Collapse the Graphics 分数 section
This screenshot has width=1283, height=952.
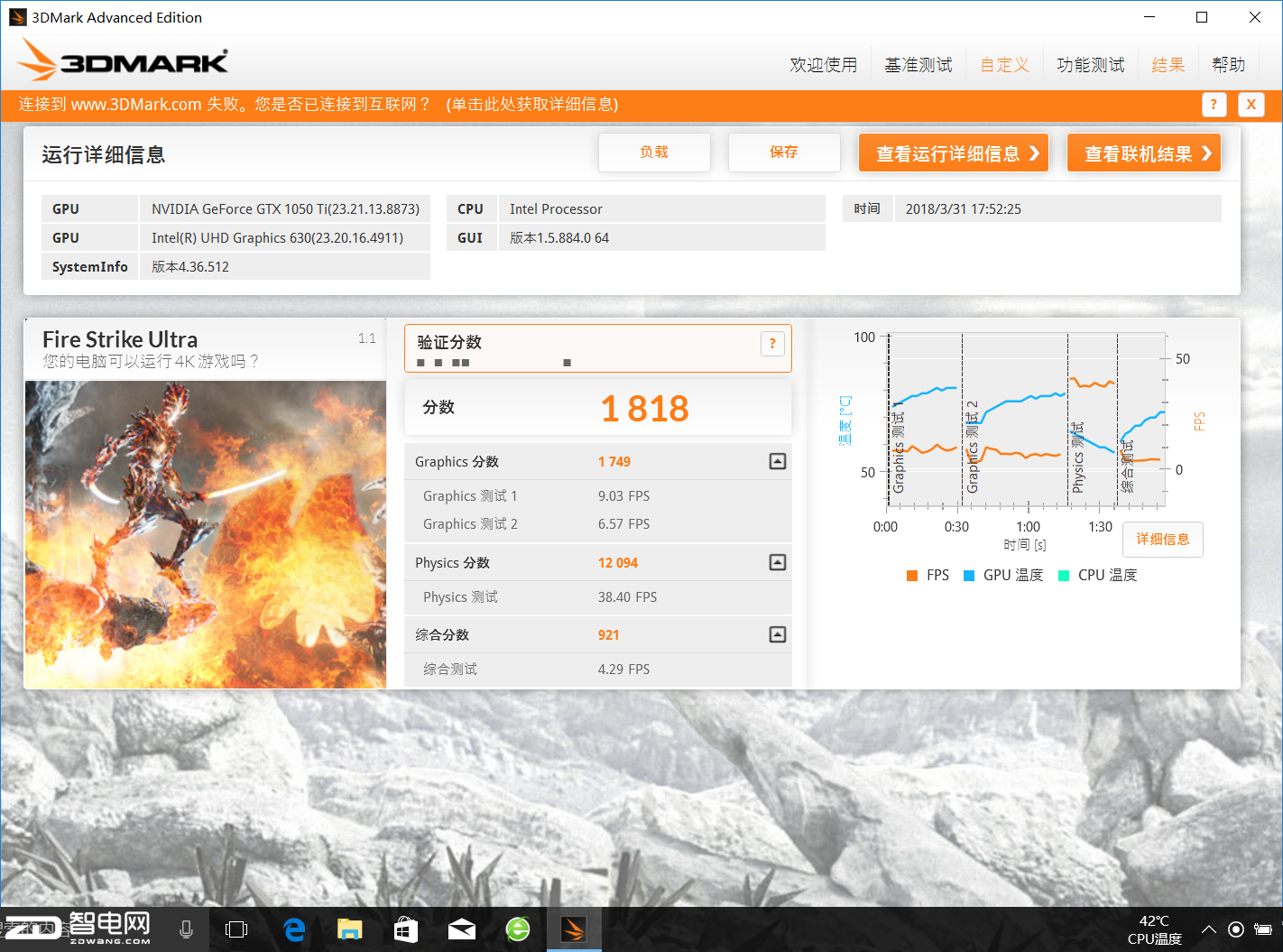click(777, 461)
